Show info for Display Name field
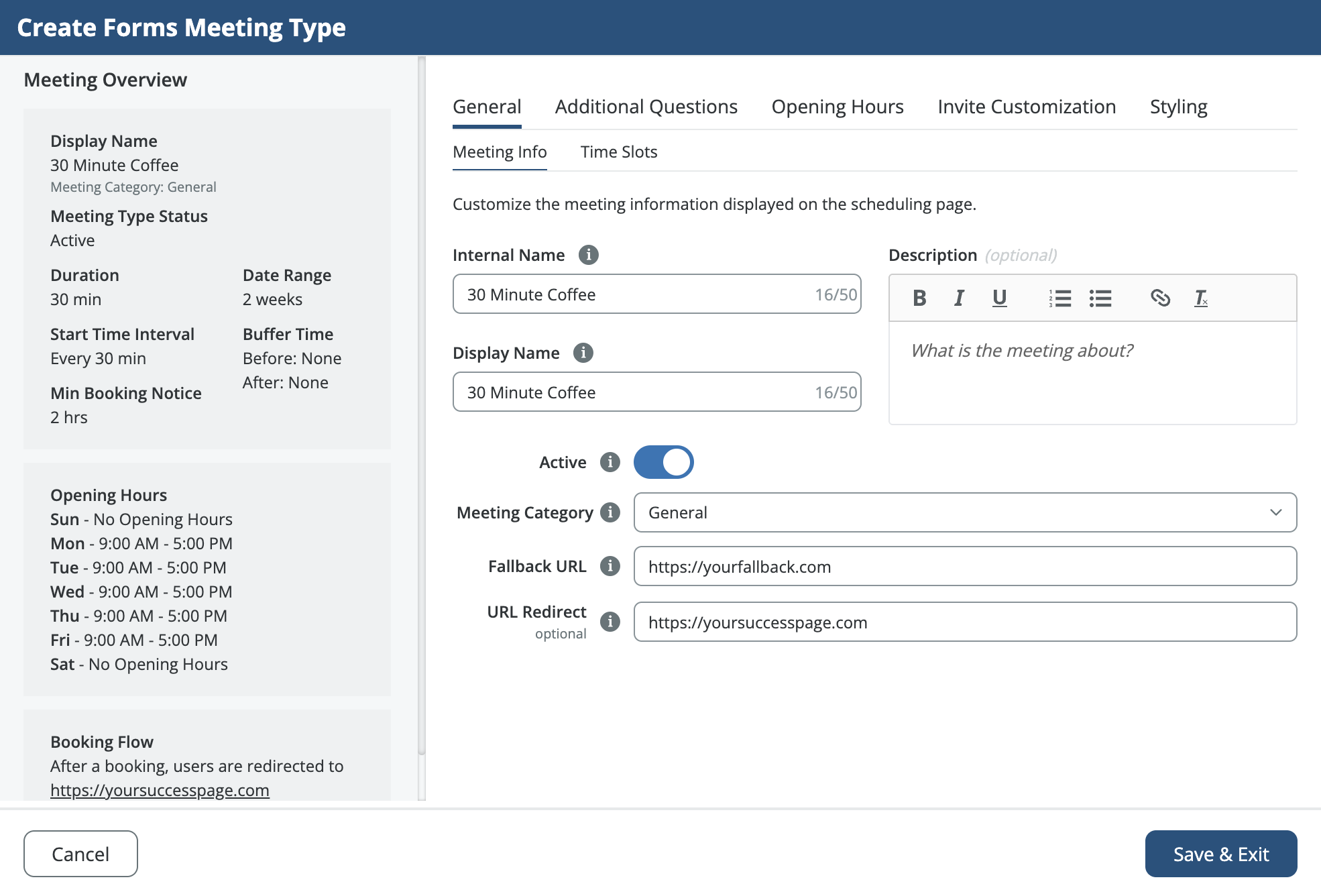Viewport: 1321px width, 896px height. pyautogui.click(x=583, y=353)
